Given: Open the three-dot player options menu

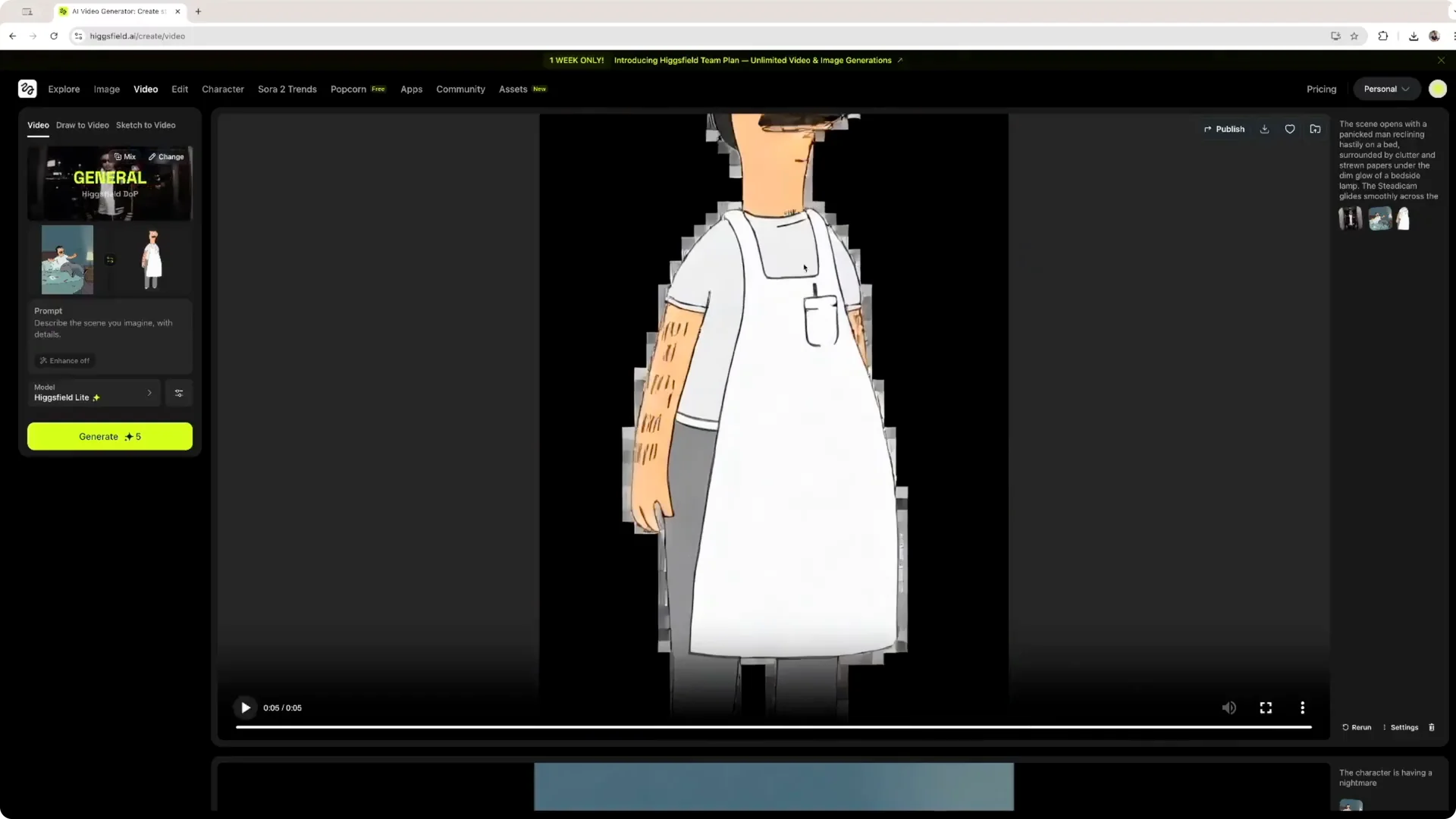Looking at the screenshot, I should 1301,708.
